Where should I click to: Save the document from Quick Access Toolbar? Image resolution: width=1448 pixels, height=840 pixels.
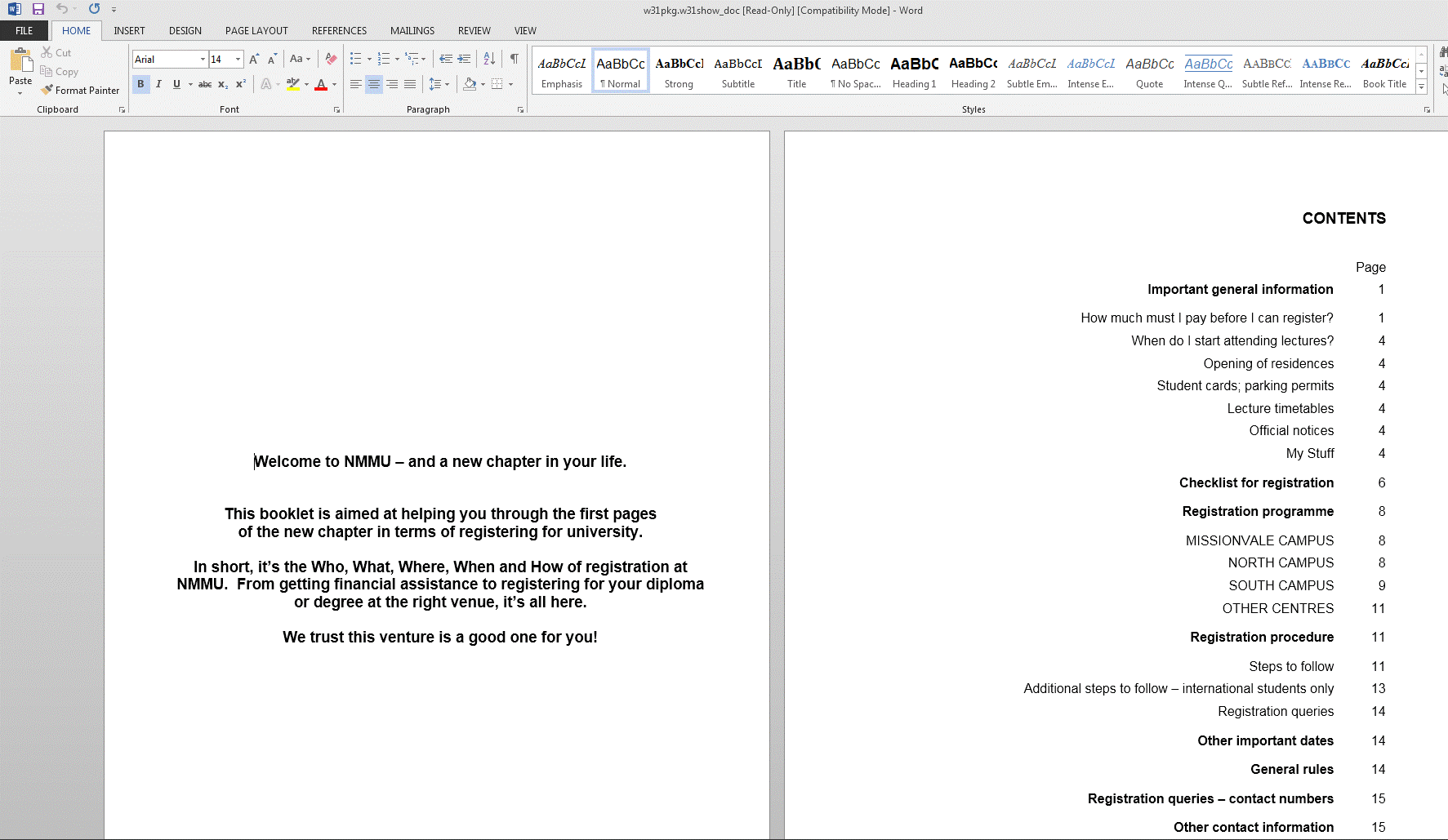click(x=38, y=9)
